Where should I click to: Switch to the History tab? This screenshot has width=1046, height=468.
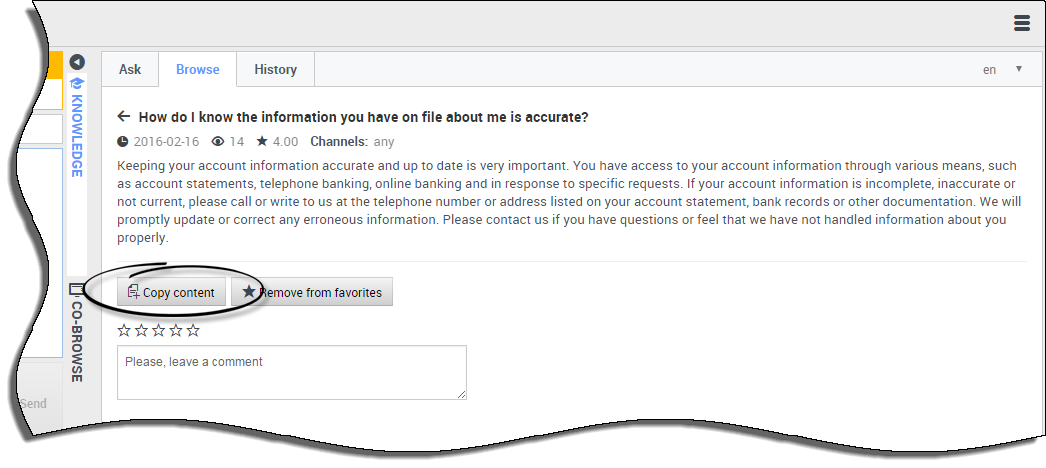tap(275, 70)
